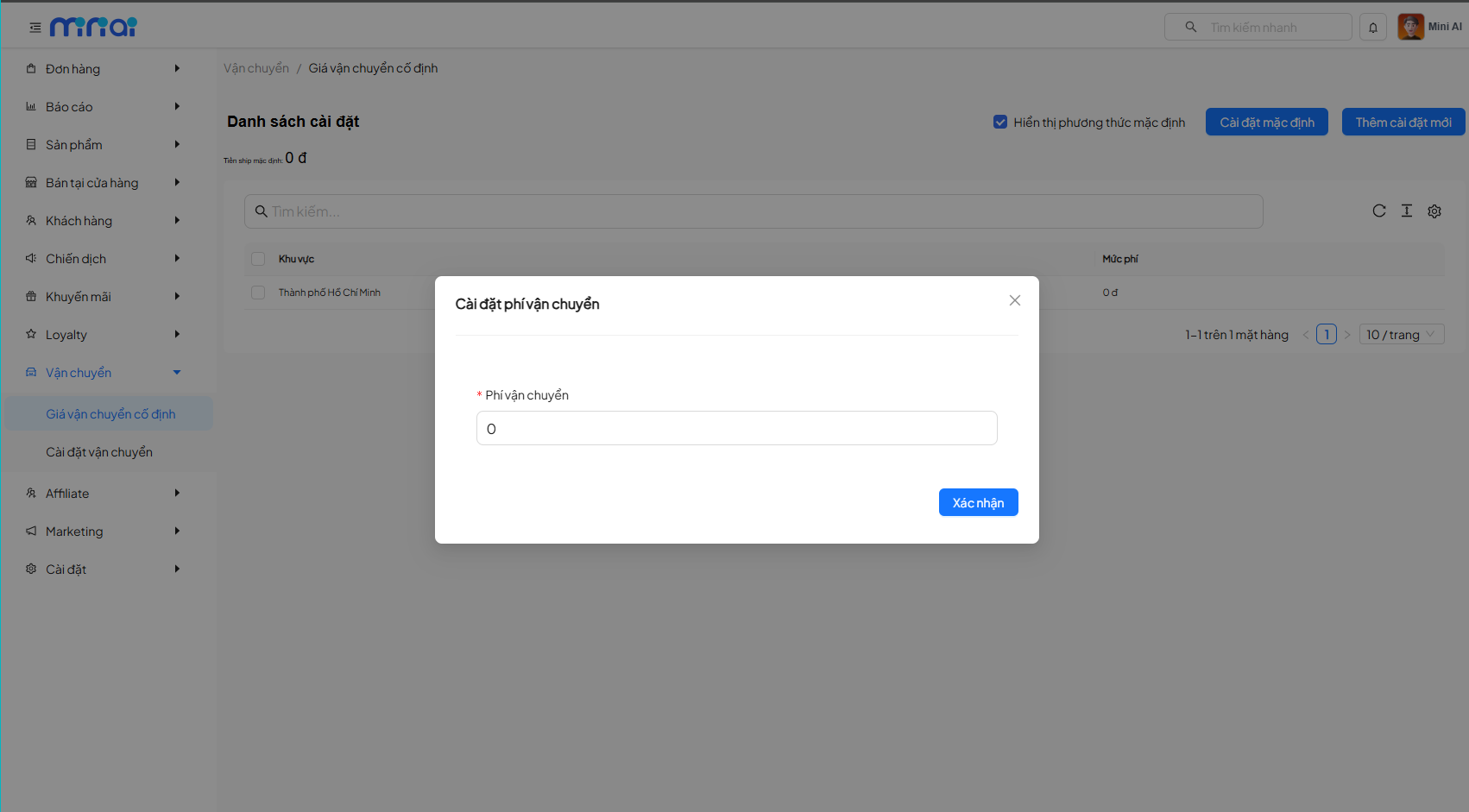Open the 10 / trang page size dropdown
Image resolution: width=1469 pixels, height=812 pixels.
pyautogui.click(x=1401, y=335)
